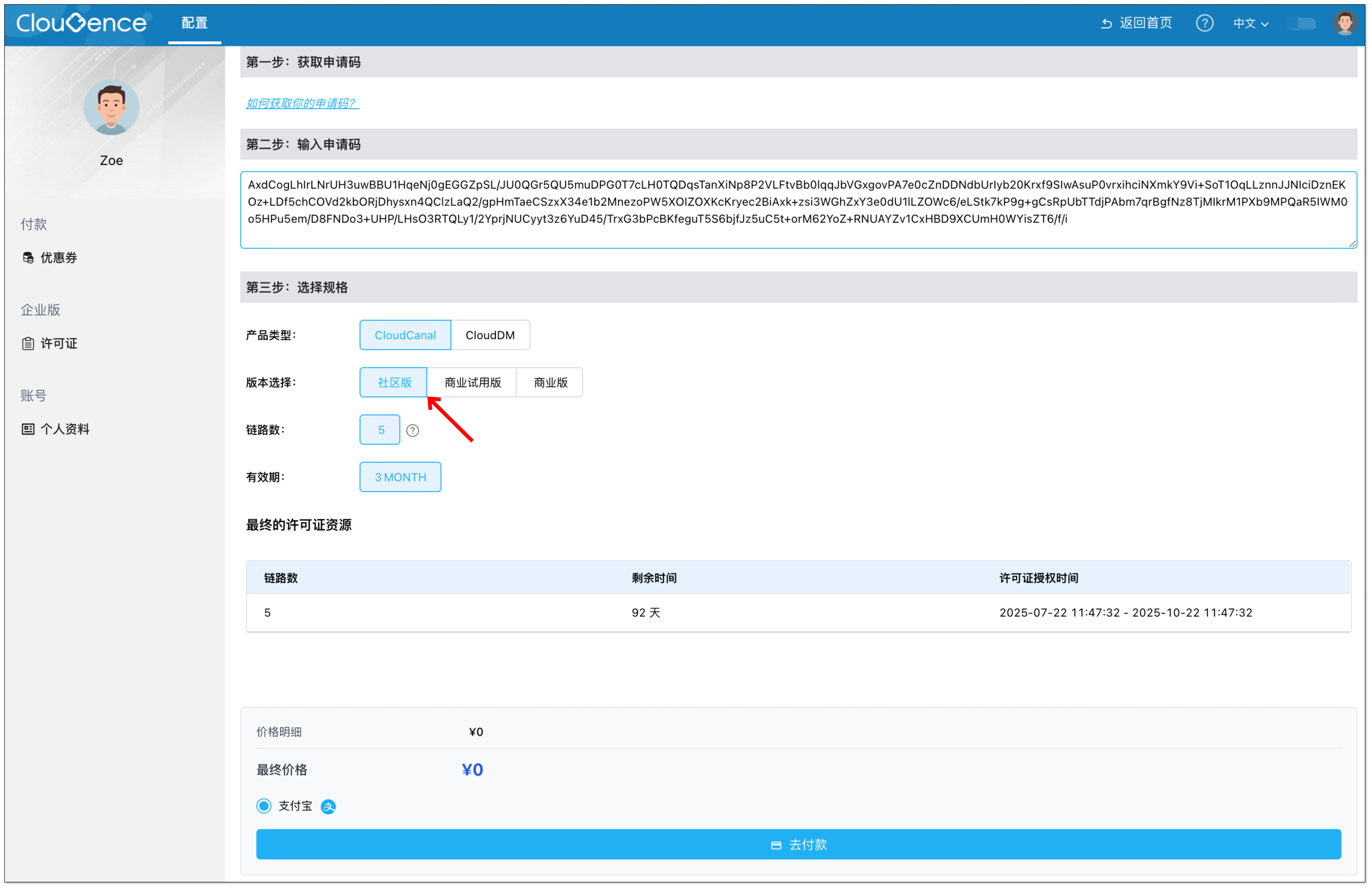Select CloudDM product type
1372x889 pixels.
[x=490, y=335]
